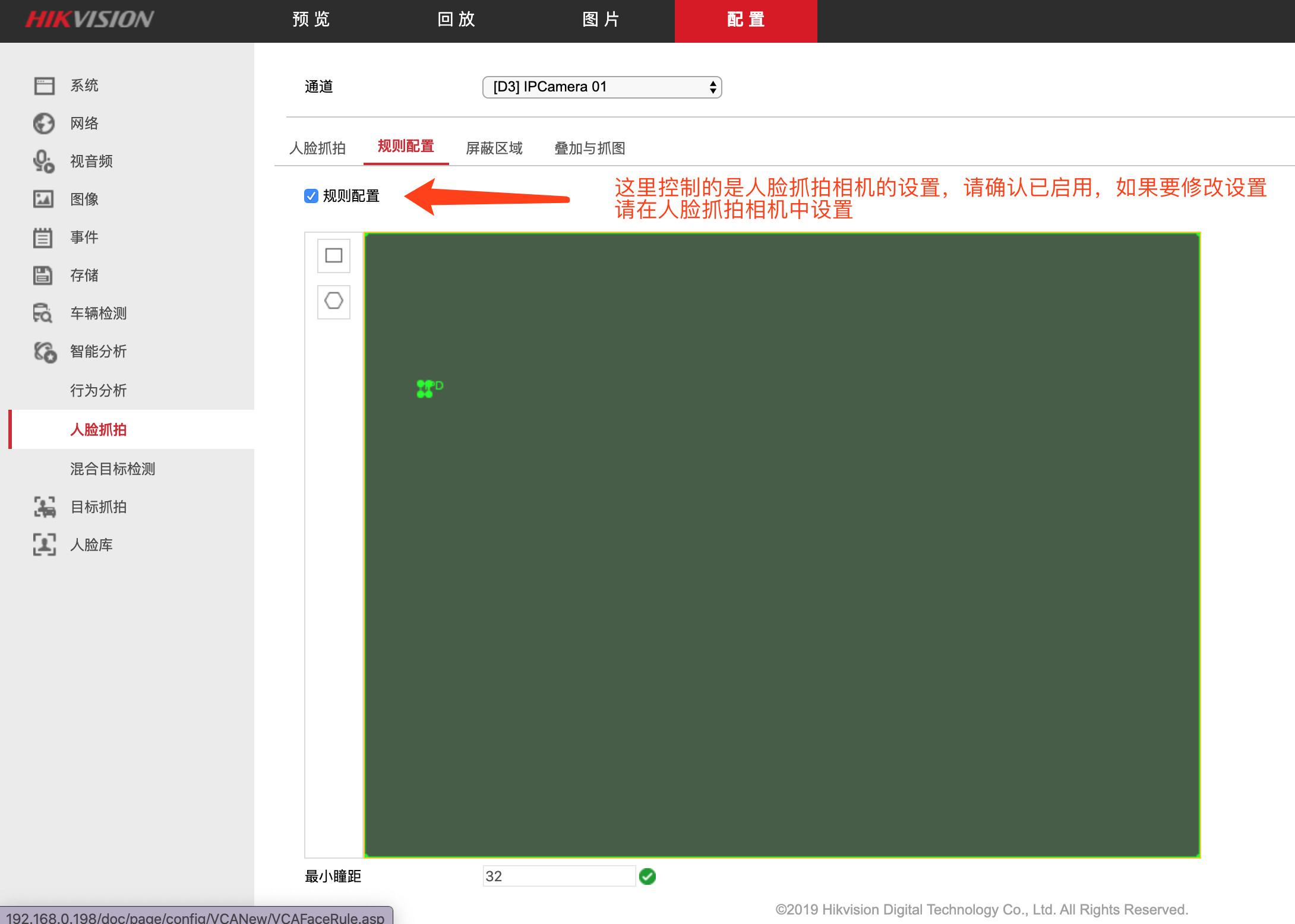This screenshot has width=1295, height=924.
Task: Click the minimum pupil distance input field
Action: click(x=558, y=876)
